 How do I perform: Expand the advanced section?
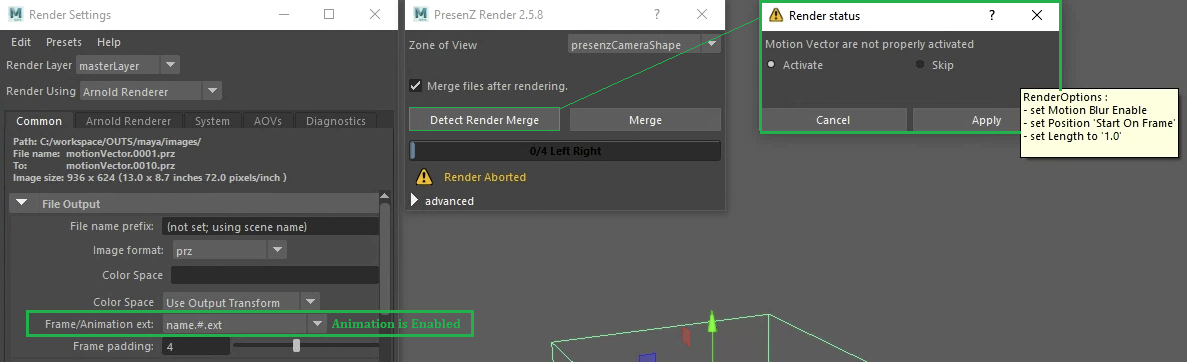coord(414,201)
